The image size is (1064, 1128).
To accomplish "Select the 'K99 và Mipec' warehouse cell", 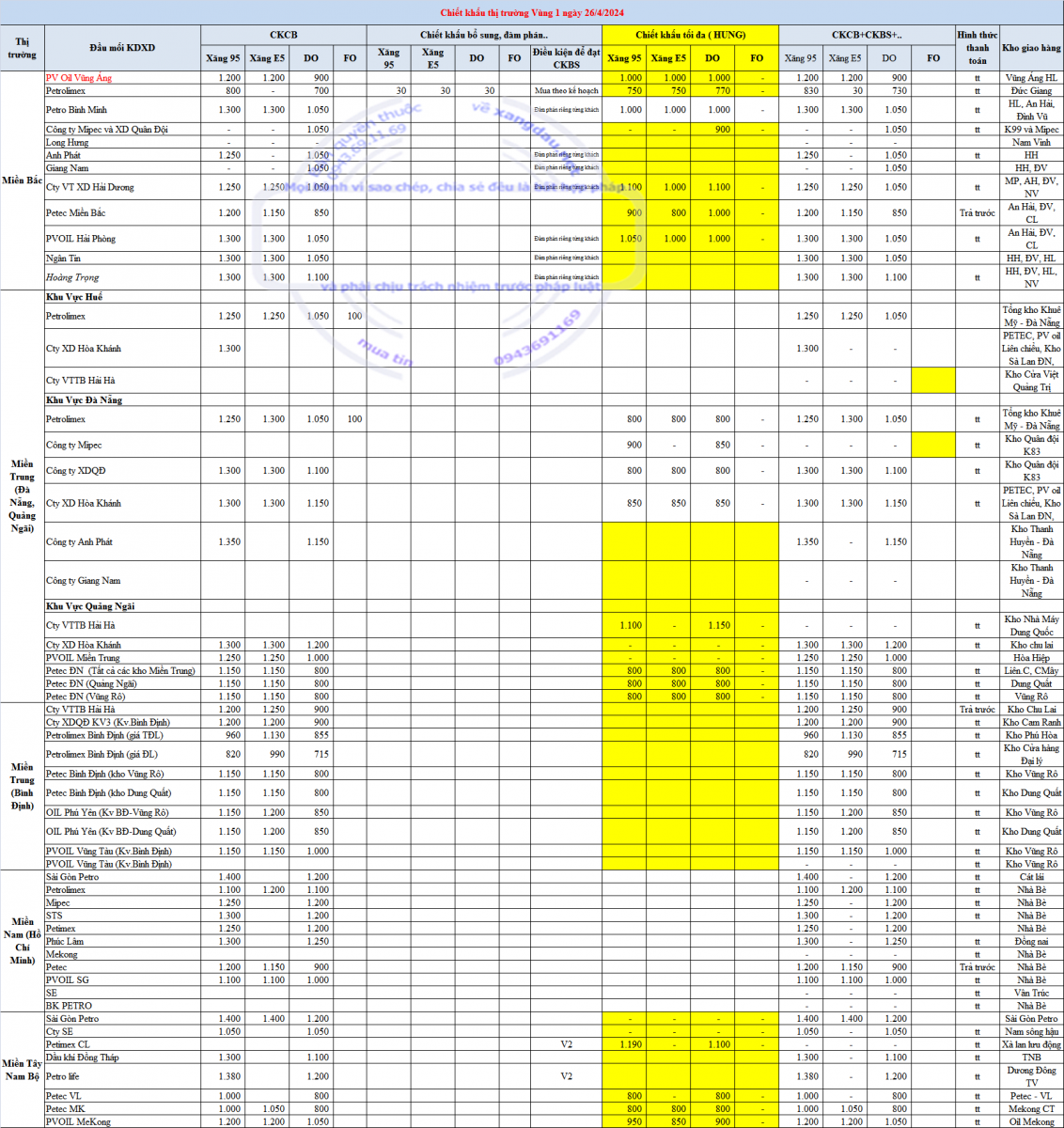I will pyautogui.click(x=1031, y=130).
